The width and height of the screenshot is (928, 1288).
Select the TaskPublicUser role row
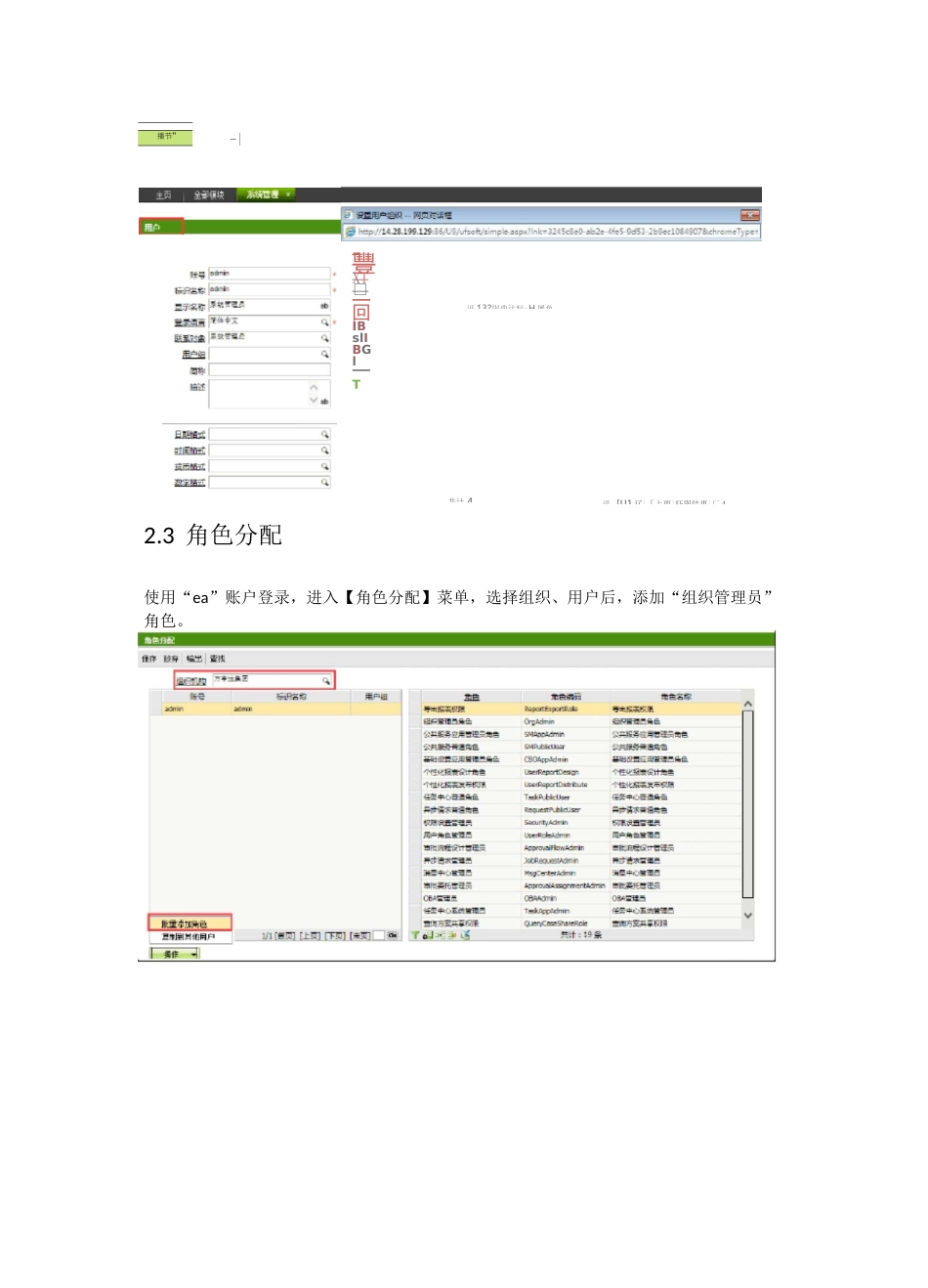pyautogui.click(x=575, y=797)
